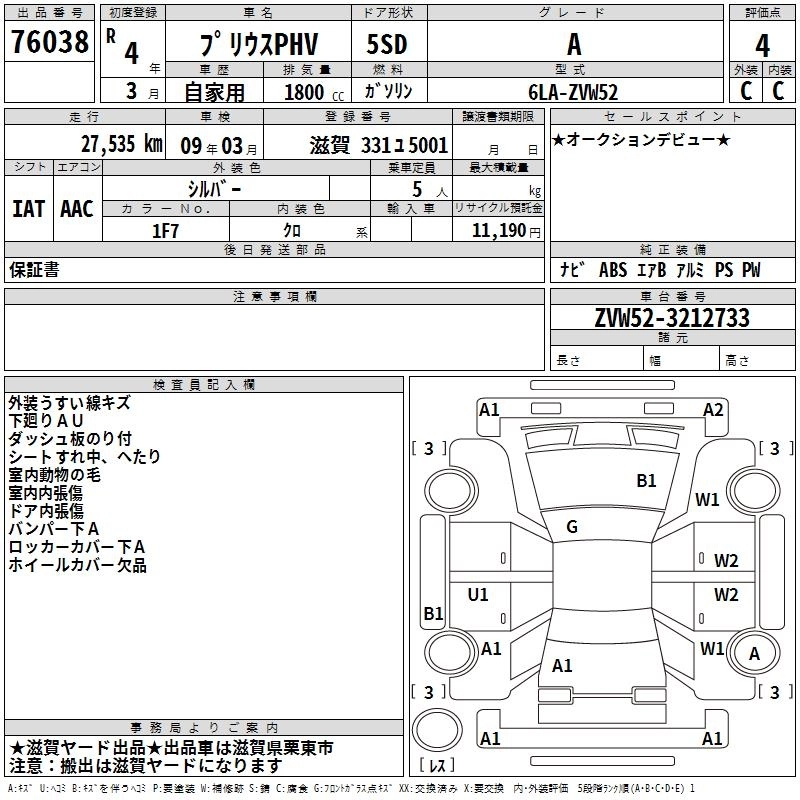This screenshot has width=800, height=800.
Task: Click the レス label below spare tire
Action: point(437,765)
